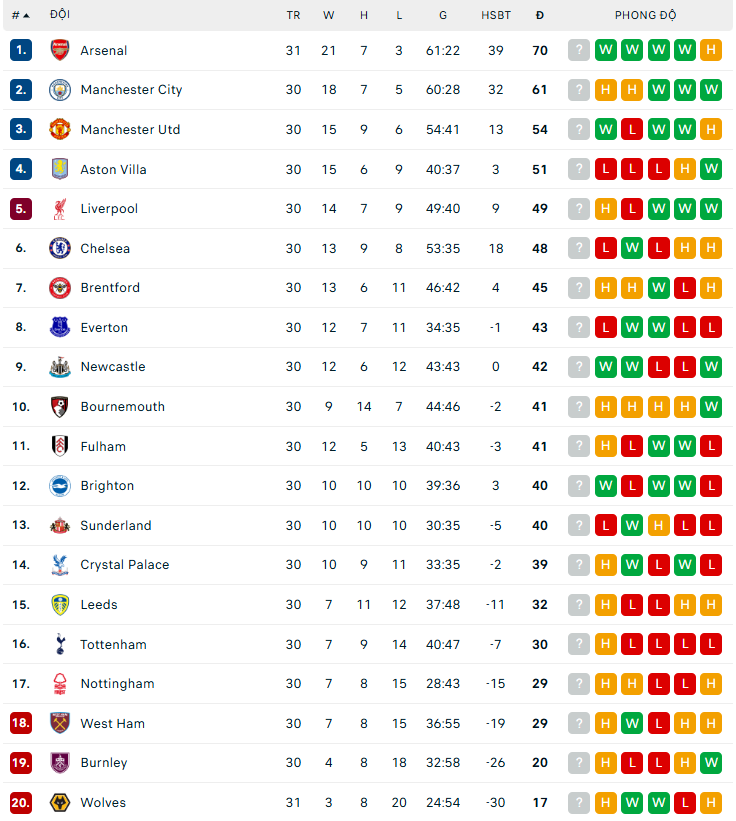This screenshot has height=821, width=736.
Task: Sort table by the # rank column
Action: pos(20,15)
